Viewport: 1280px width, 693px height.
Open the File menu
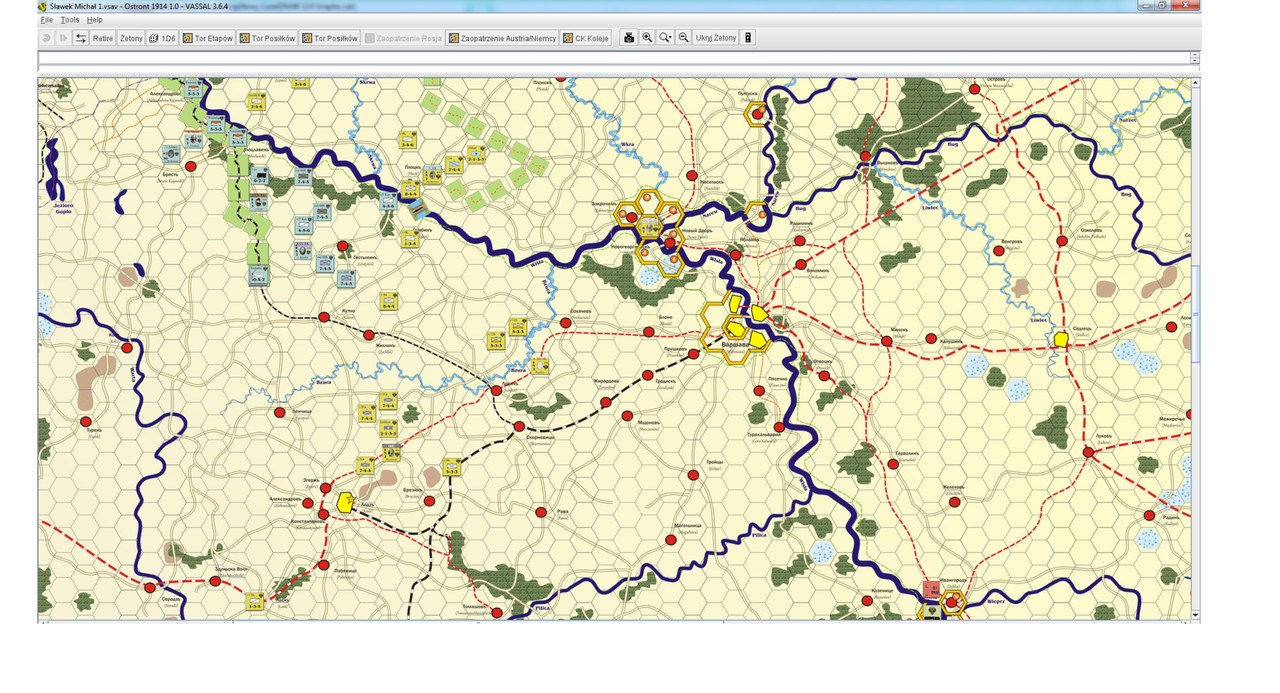point(46,20)
